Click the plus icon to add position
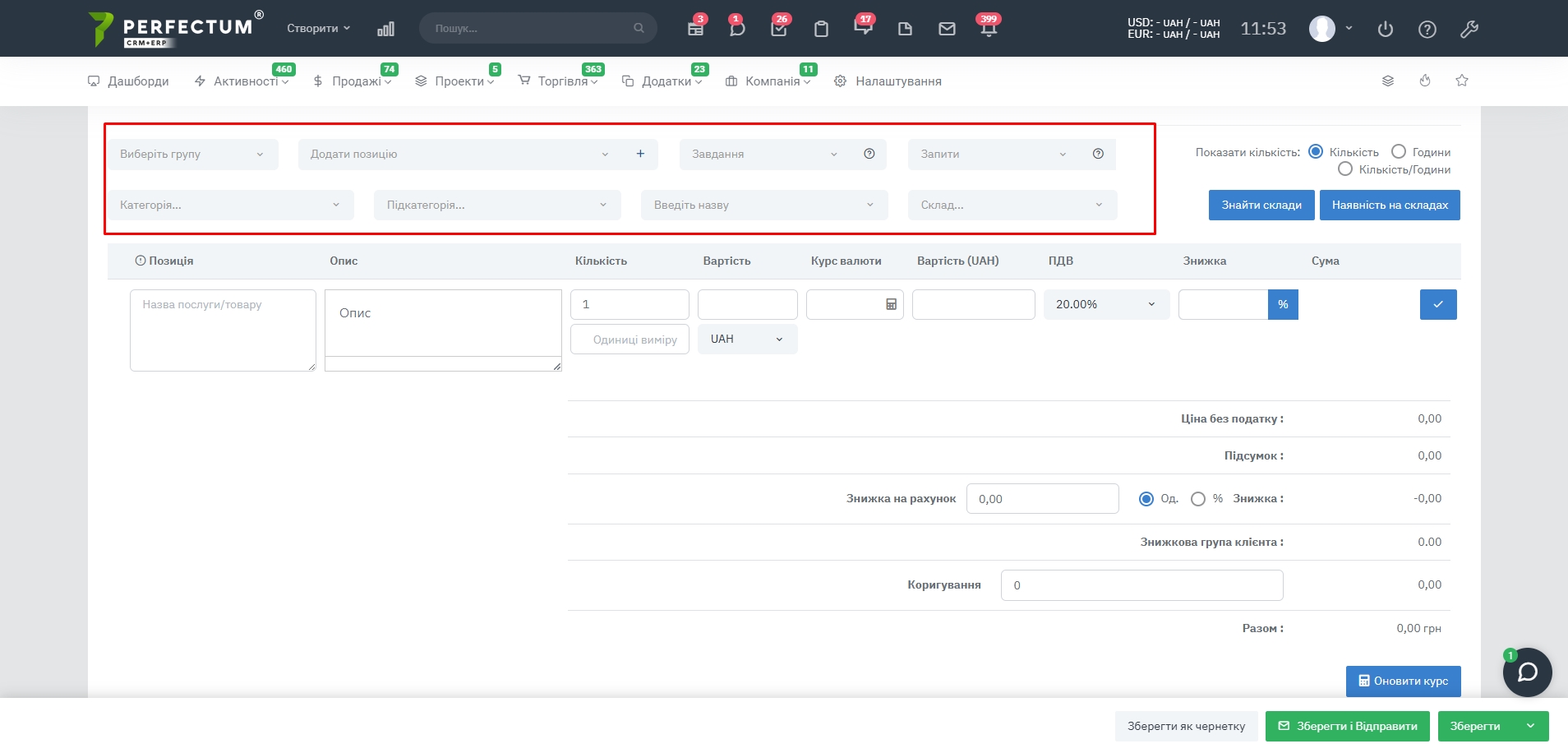 click(x=640, y=154)
